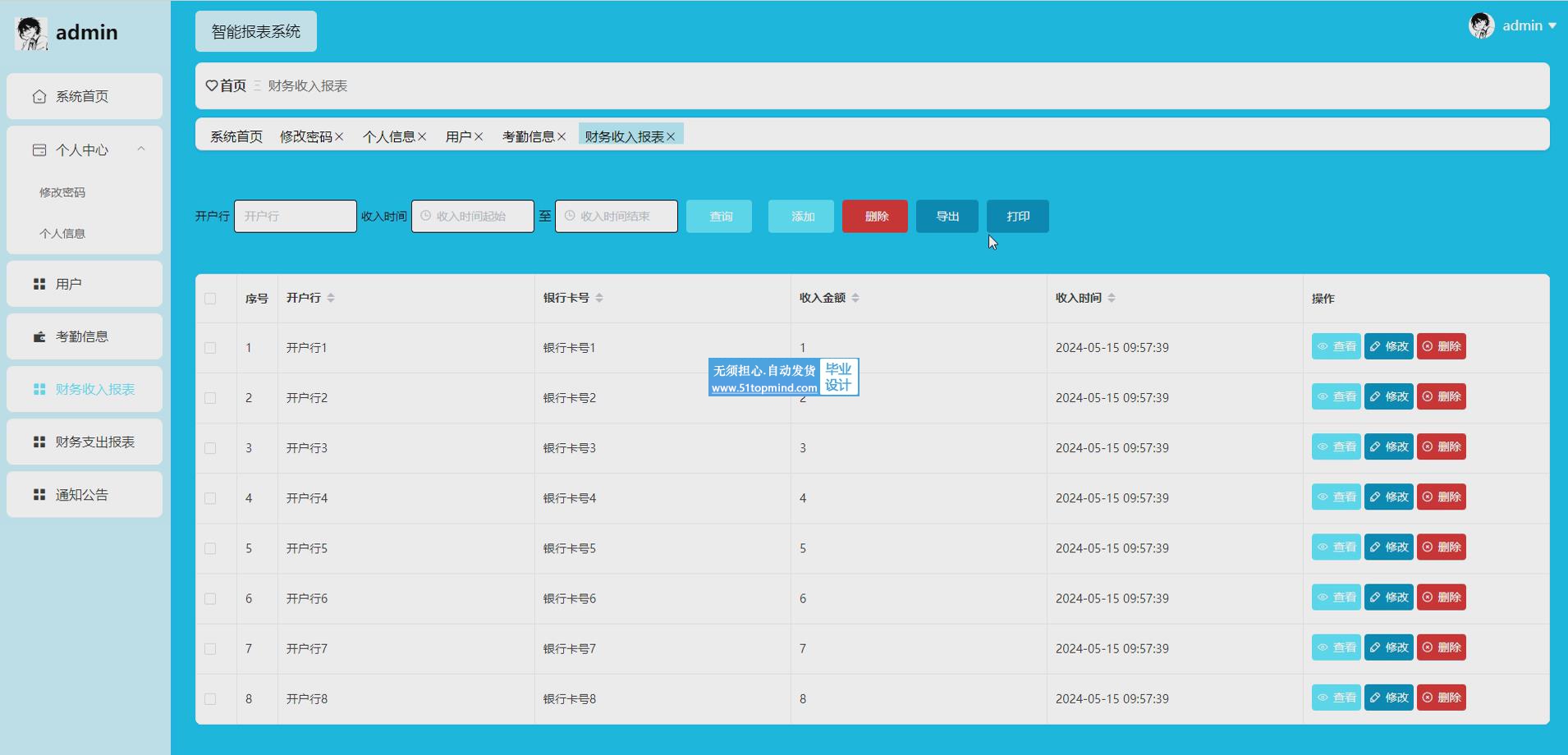
Task: Click the wallet icon beside 考勤信息
Action: [x=39, y=336]
